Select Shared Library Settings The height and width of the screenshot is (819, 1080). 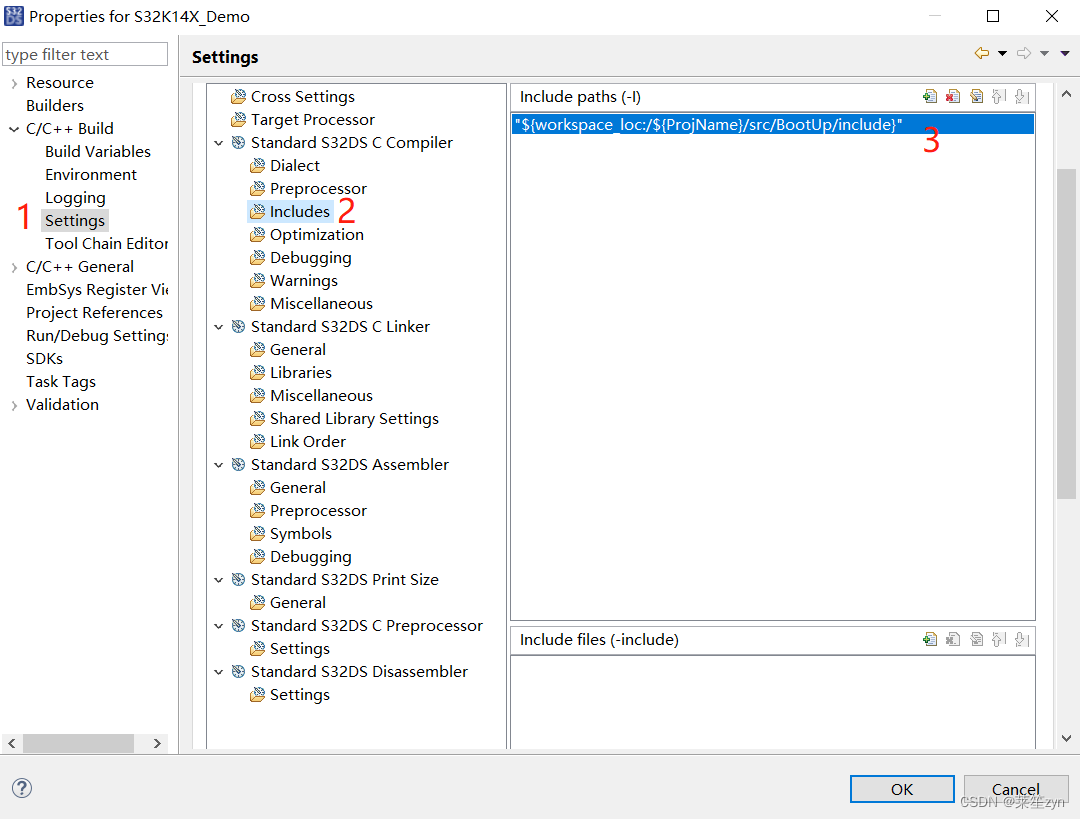[354, 419]
